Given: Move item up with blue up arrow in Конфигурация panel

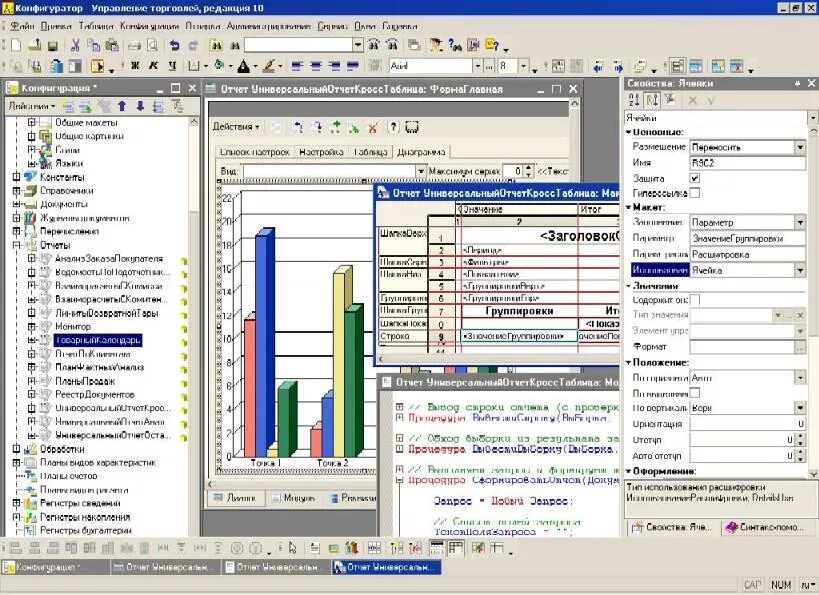Looking at the screenshot, I should 122,107.
